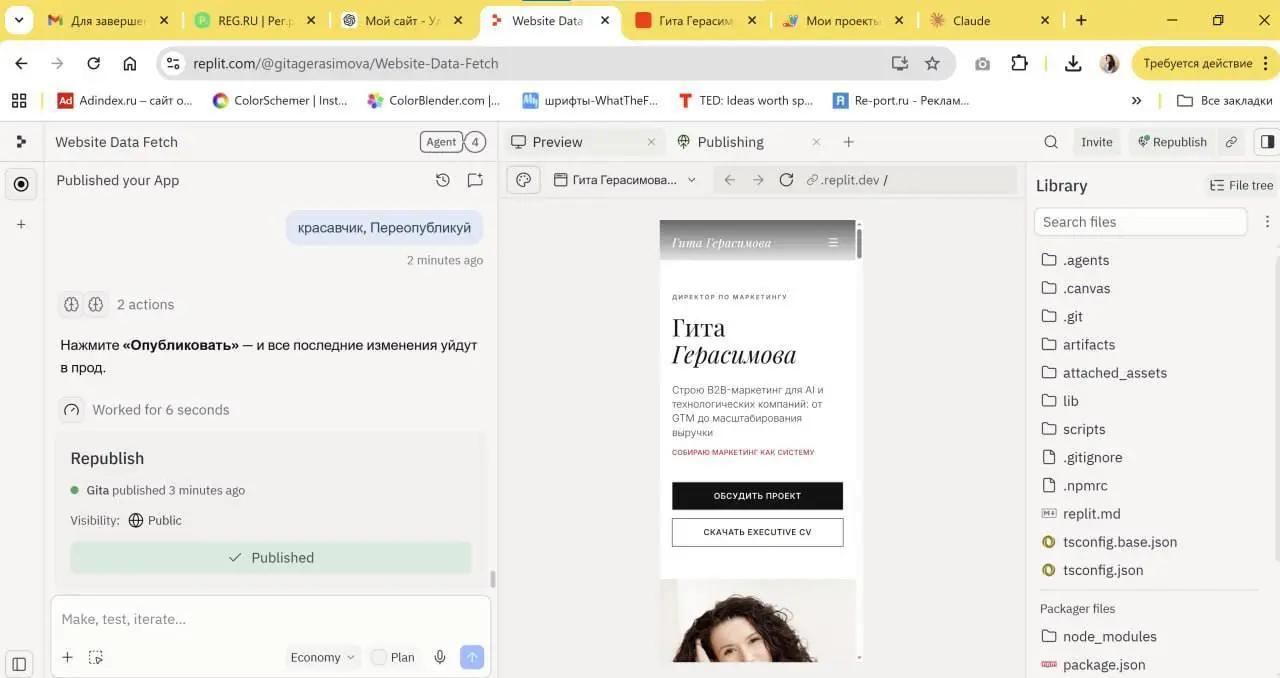Viewport: 1280px width, 678px height.
Task: Click the site preview scrollbar thumb
Action: tap(859, 243)
